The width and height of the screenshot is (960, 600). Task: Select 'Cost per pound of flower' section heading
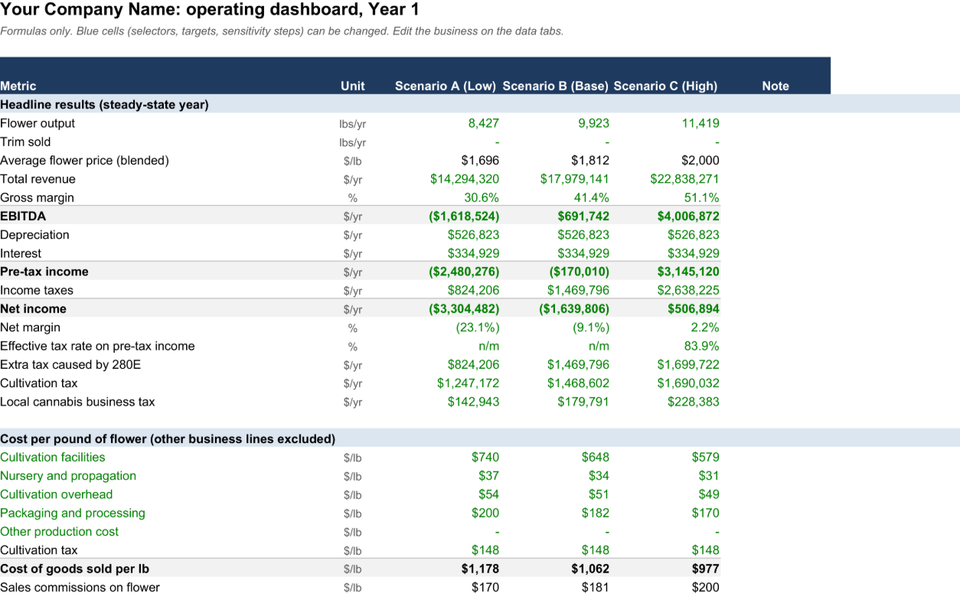(168, 439)
